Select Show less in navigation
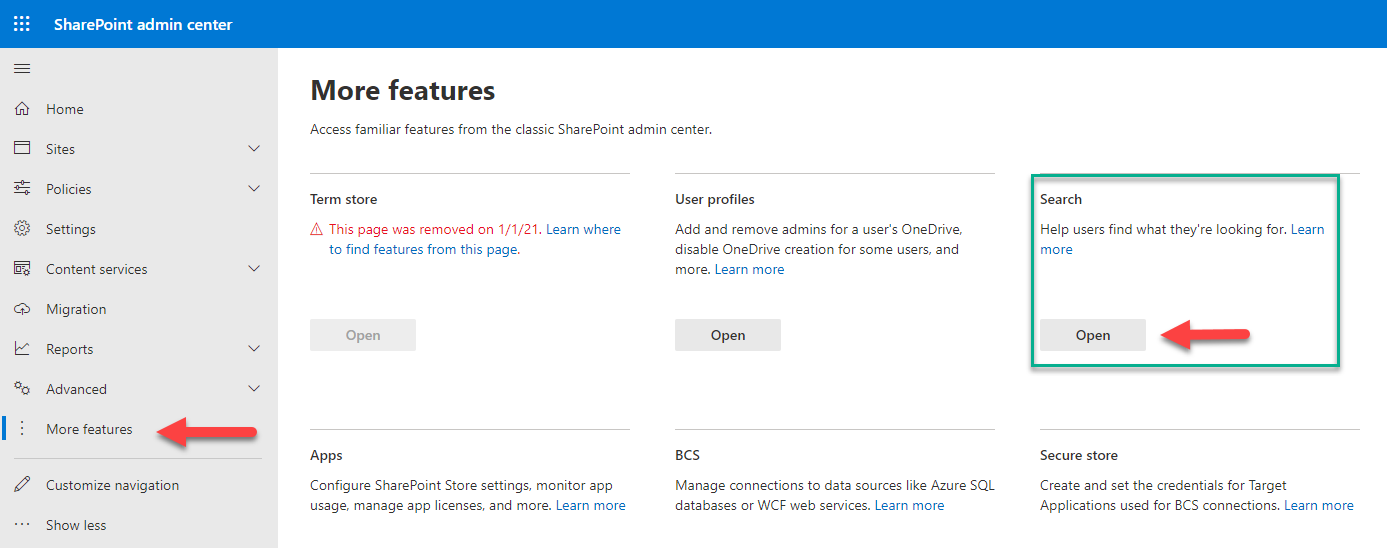 tap(76, 525)
